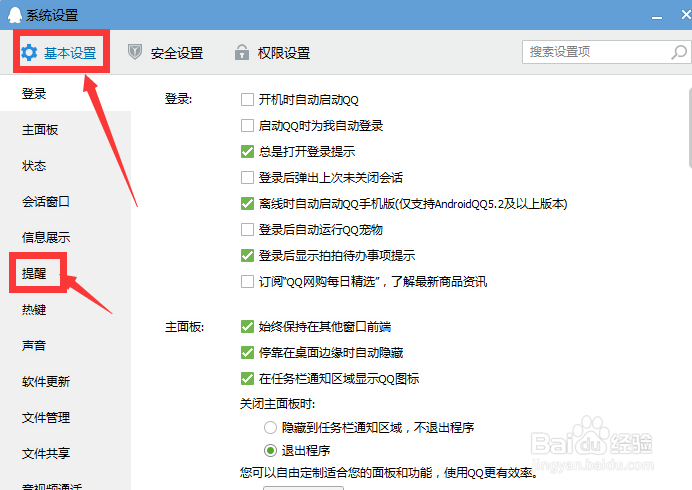The width and height of the screenshot is (692, 490).
Task: Uncheck 停靠在桌面边缘时自动隐藏
Action: coord(247,352)
